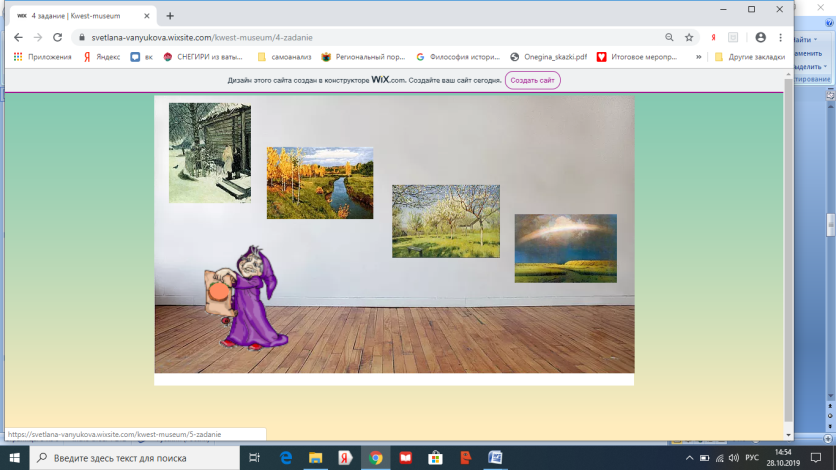Open the zoom magnifier icon in address bar
The height and width of the screenshot is (470, 836).
pyautogui.click(x=669, y=37)
